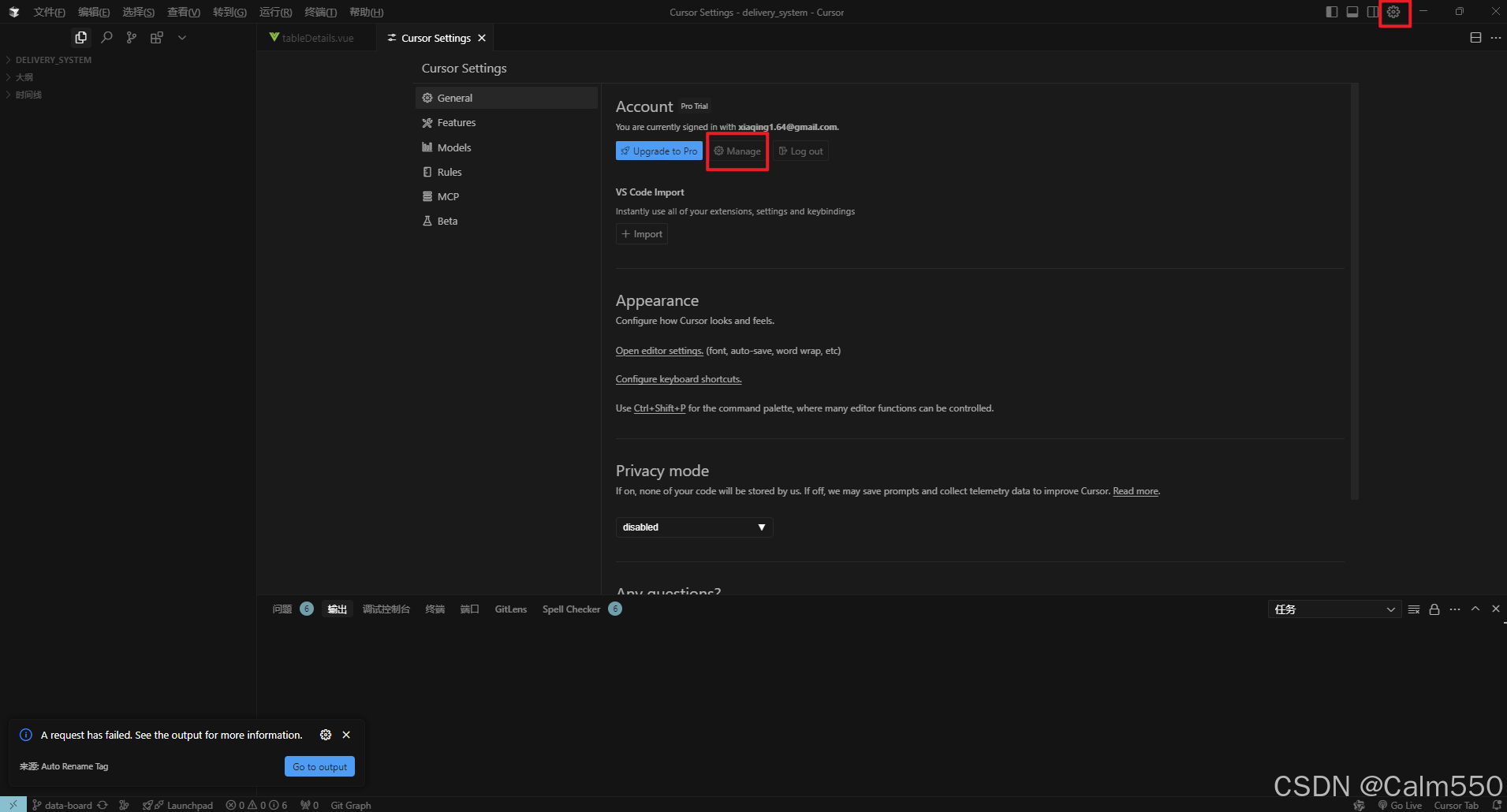Open the 帮助(H) menu

[x=366, y=12]
